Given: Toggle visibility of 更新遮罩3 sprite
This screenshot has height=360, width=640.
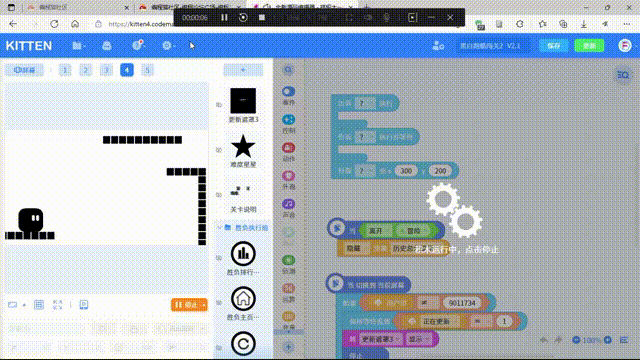Looking at the screenshot, I should pos(219,105).
